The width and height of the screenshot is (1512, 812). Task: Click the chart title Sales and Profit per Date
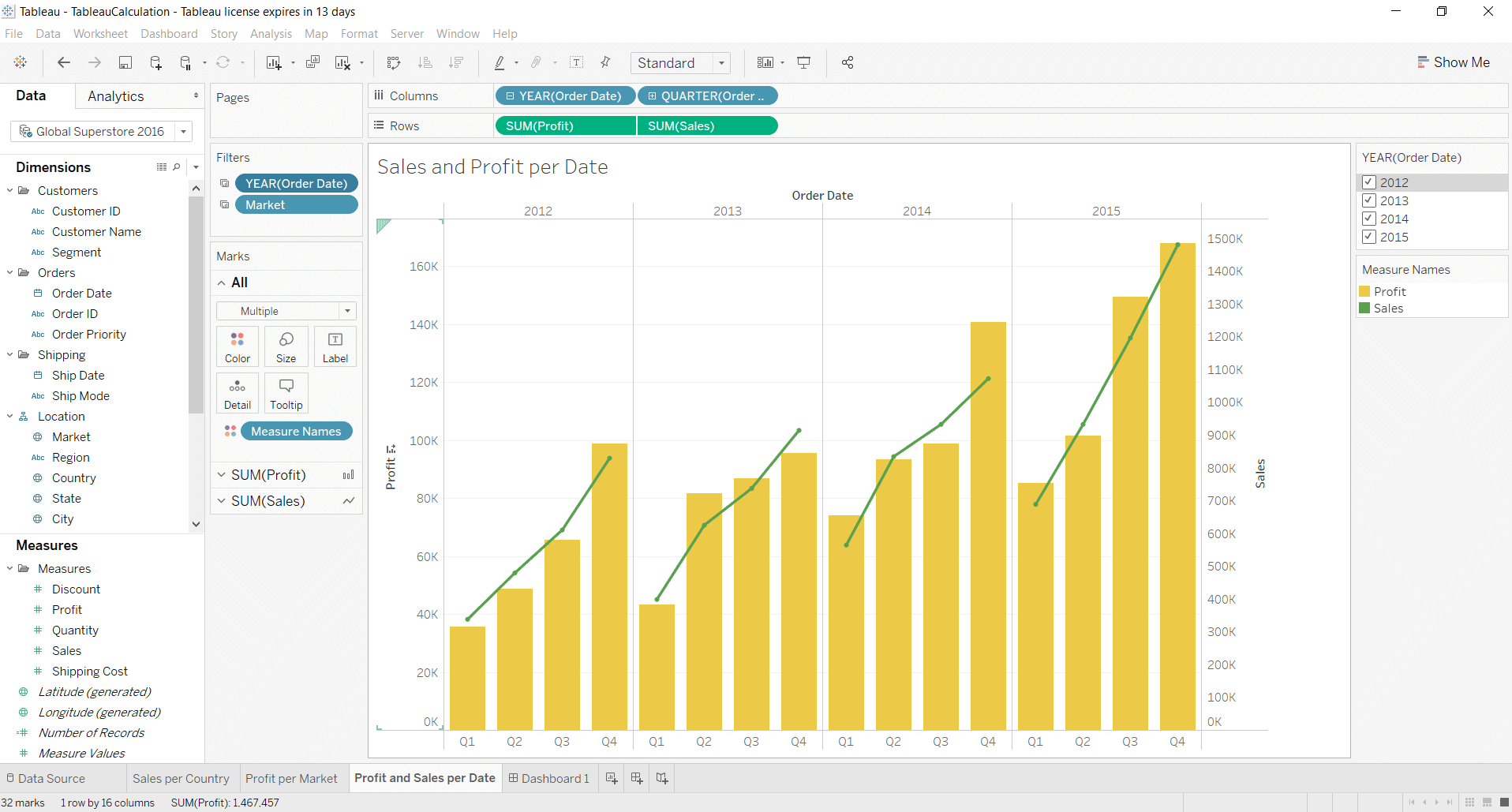492,167
